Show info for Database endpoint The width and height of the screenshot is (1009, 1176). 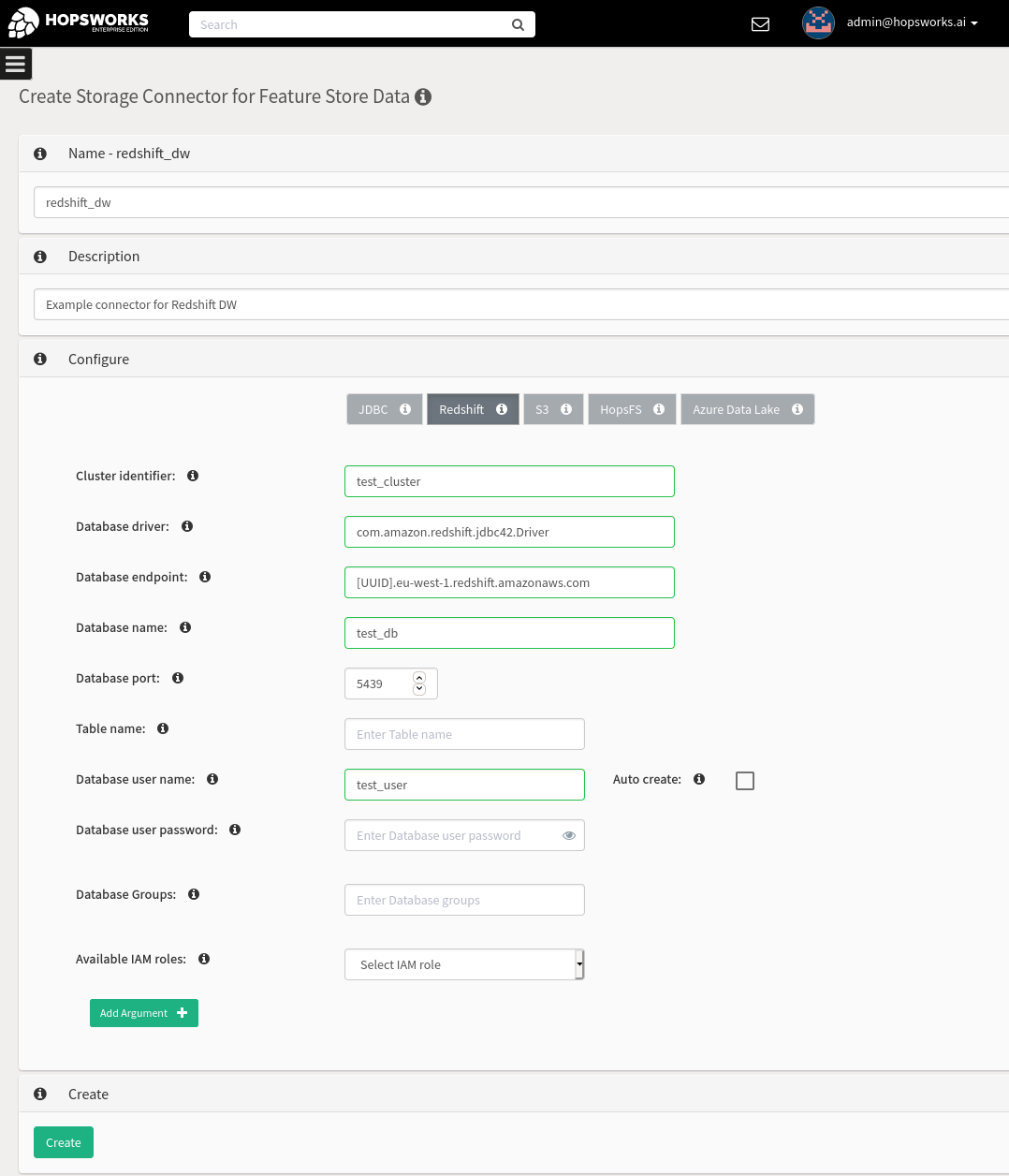pos(205,577)
